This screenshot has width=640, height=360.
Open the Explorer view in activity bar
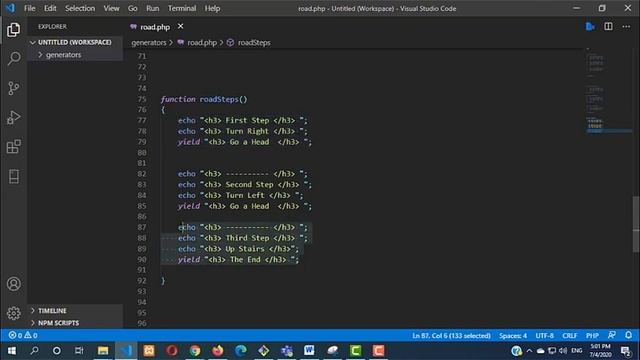[13, 30]
